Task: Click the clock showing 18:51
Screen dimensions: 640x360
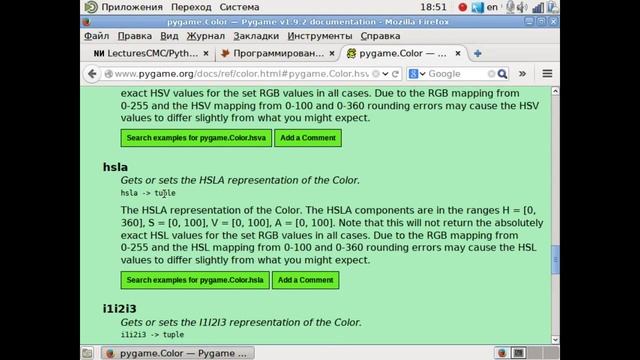Action: click(x=433, y=7)
